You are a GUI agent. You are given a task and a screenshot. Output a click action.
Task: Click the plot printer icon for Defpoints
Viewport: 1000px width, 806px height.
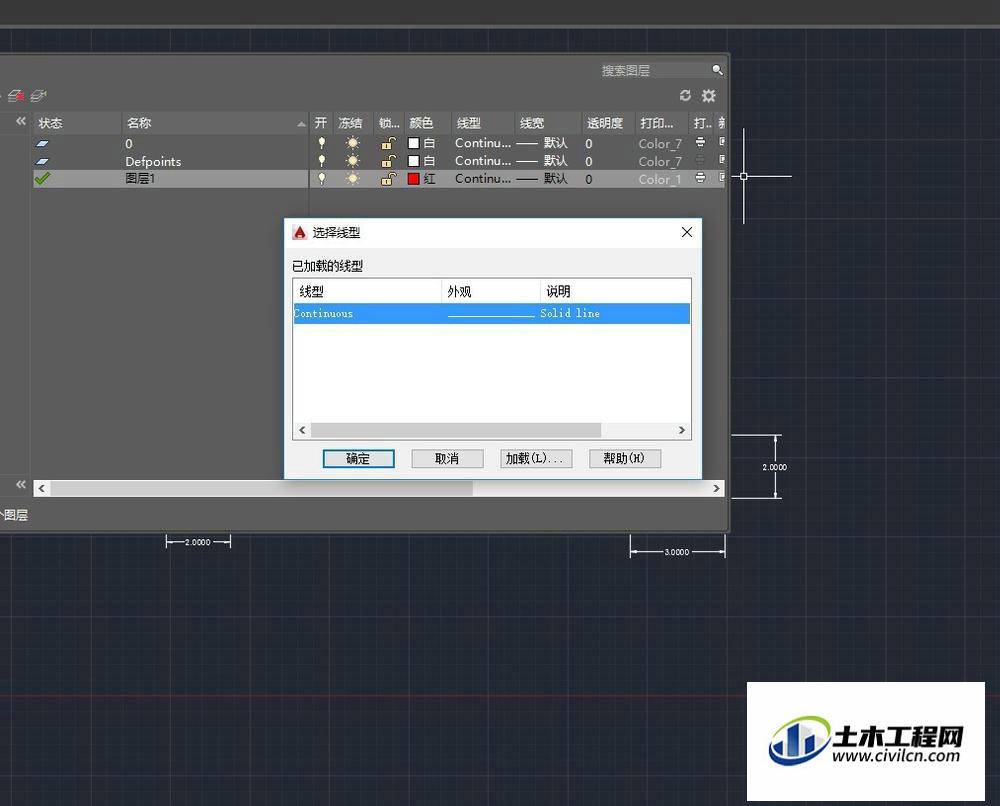point(700,159)
